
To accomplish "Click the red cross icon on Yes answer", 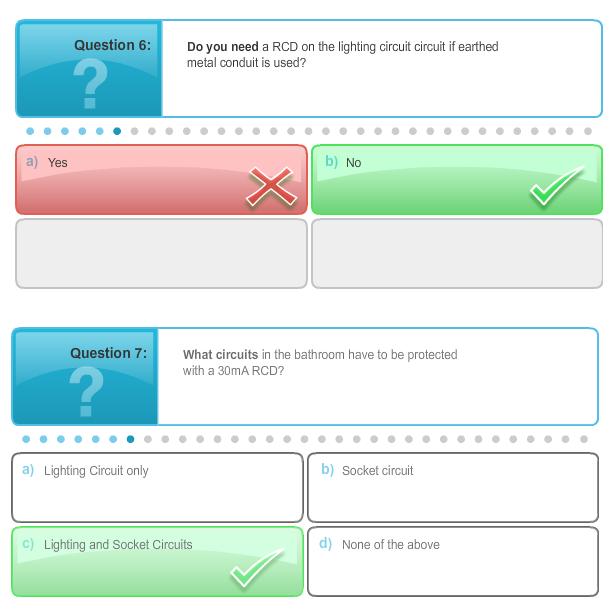I will coord(271,187).
